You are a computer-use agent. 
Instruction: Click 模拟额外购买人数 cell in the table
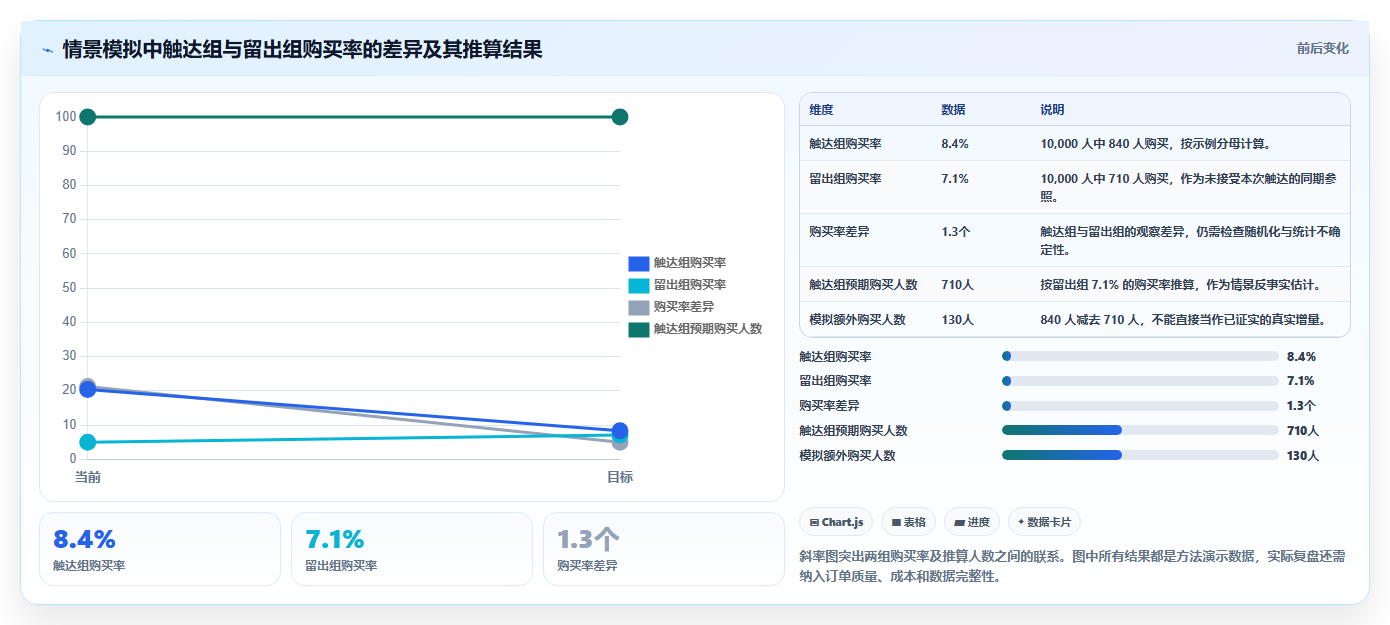tap(857, 319)
